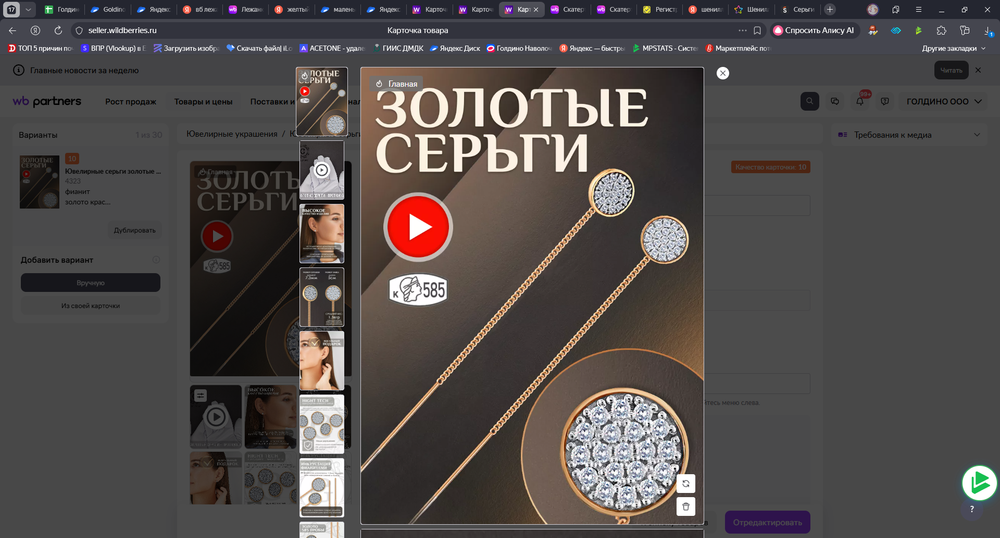Image resolution: width=1000 pixels, height=538 pixels.
Task: Click the replace image icon on preview
Action: (686, 484)
